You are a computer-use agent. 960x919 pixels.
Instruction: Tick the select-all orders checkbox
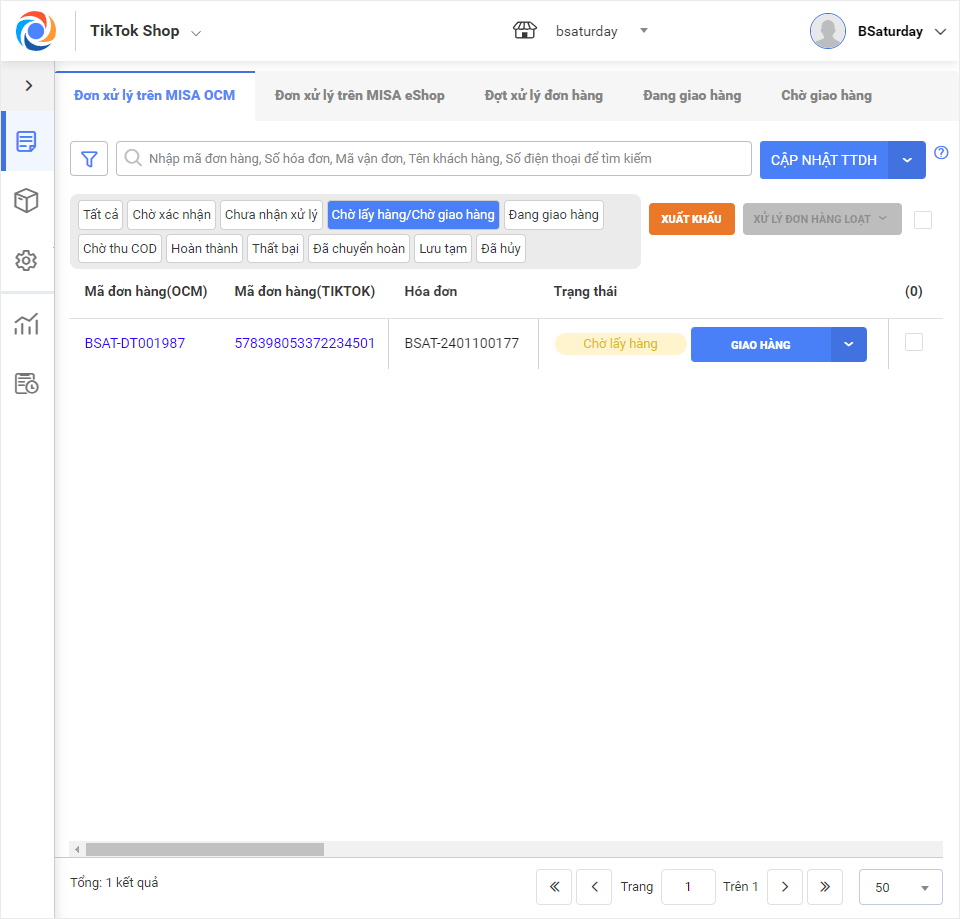923,220
